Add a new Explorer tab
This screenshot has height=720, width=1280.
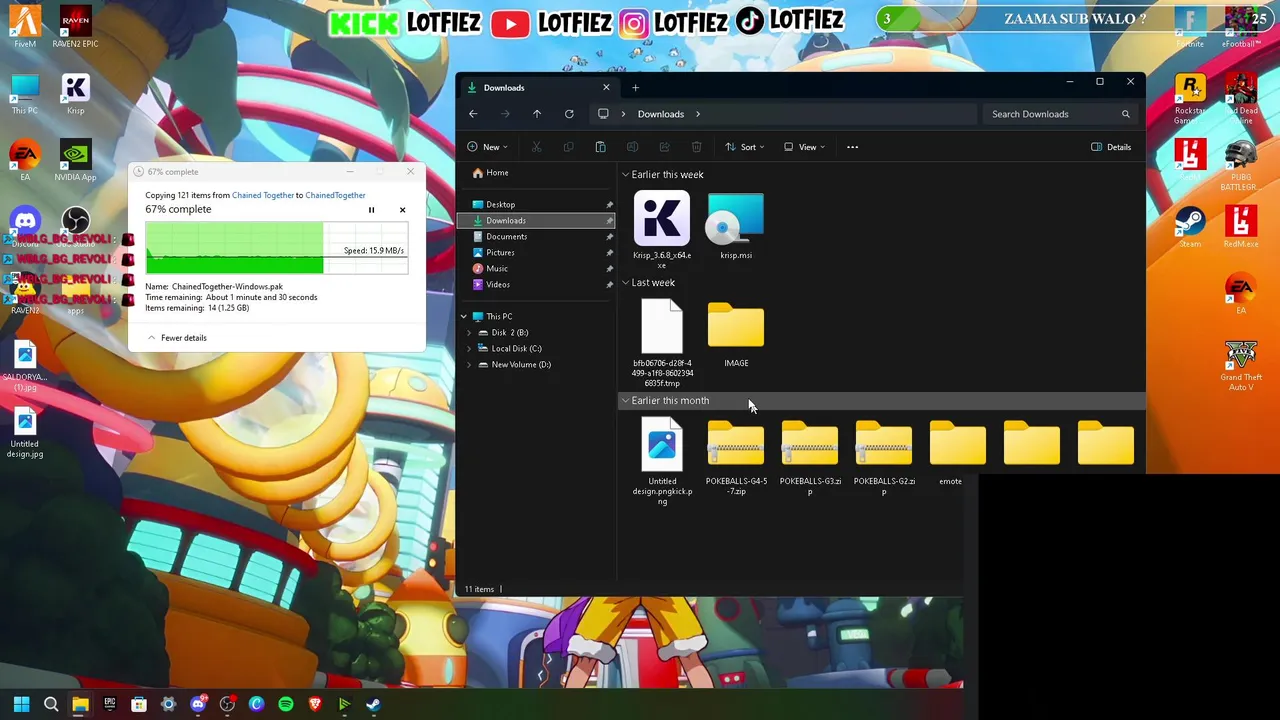pos(635,88)
